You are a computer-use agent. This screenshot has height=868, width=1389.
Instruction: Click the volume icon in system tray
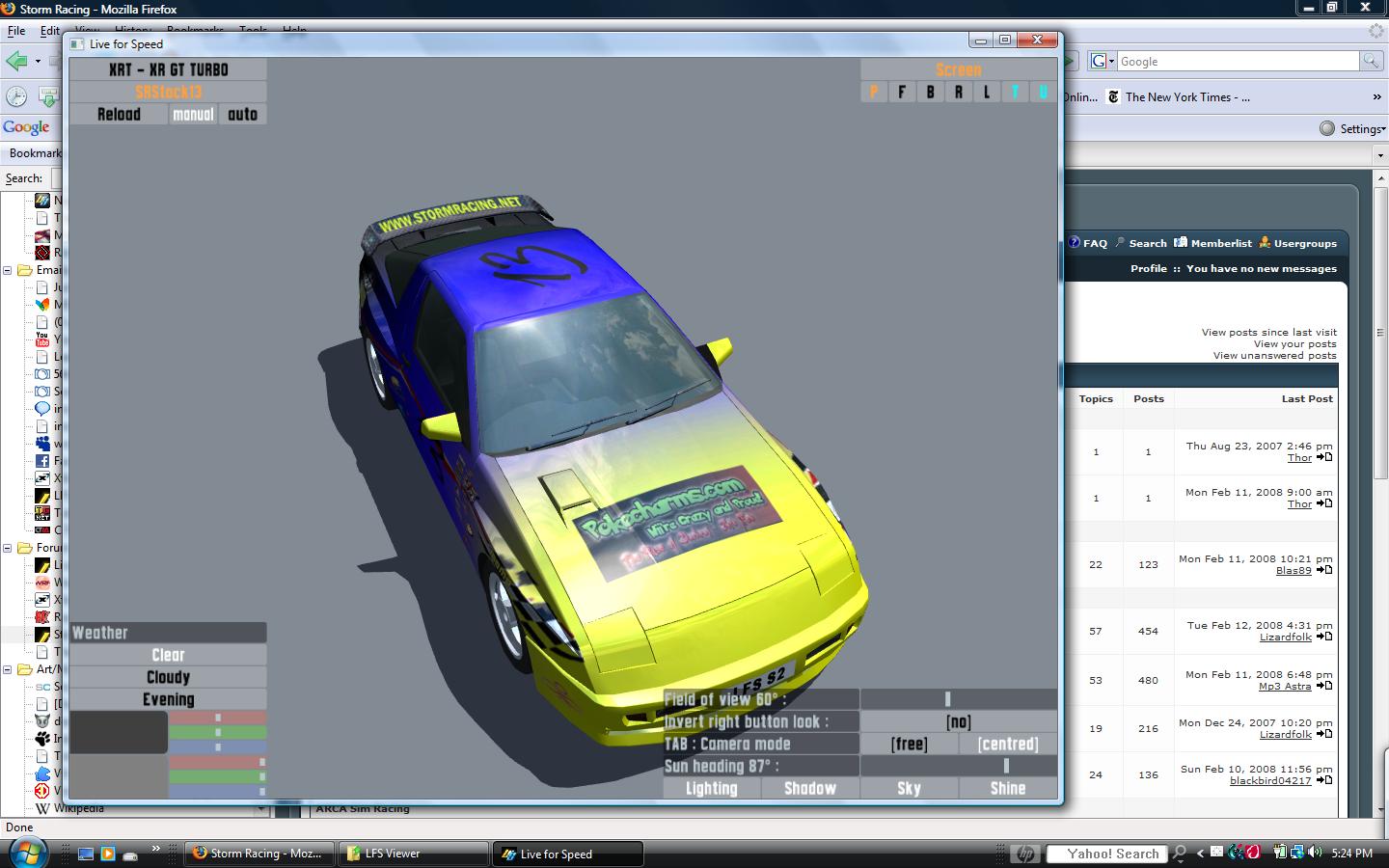[1313, 853]
